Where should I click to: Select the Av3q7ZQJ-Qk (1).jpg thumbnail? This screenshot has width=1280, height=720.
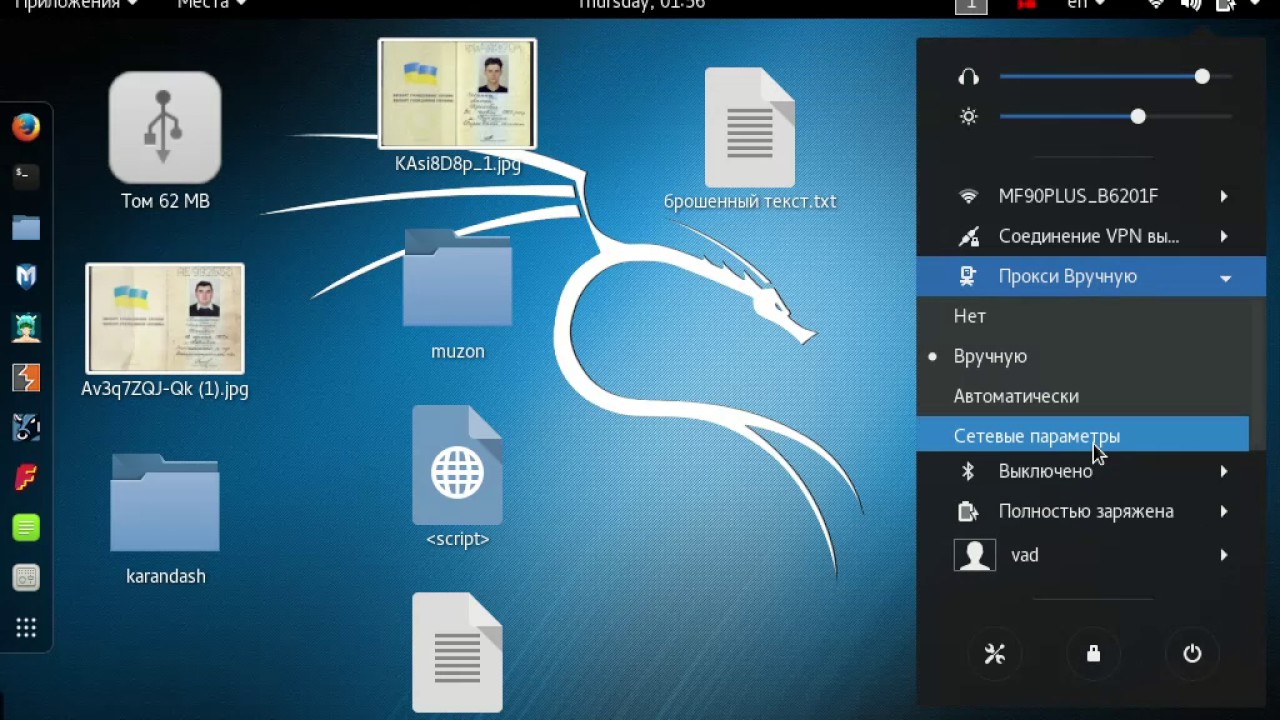[165, 318]
